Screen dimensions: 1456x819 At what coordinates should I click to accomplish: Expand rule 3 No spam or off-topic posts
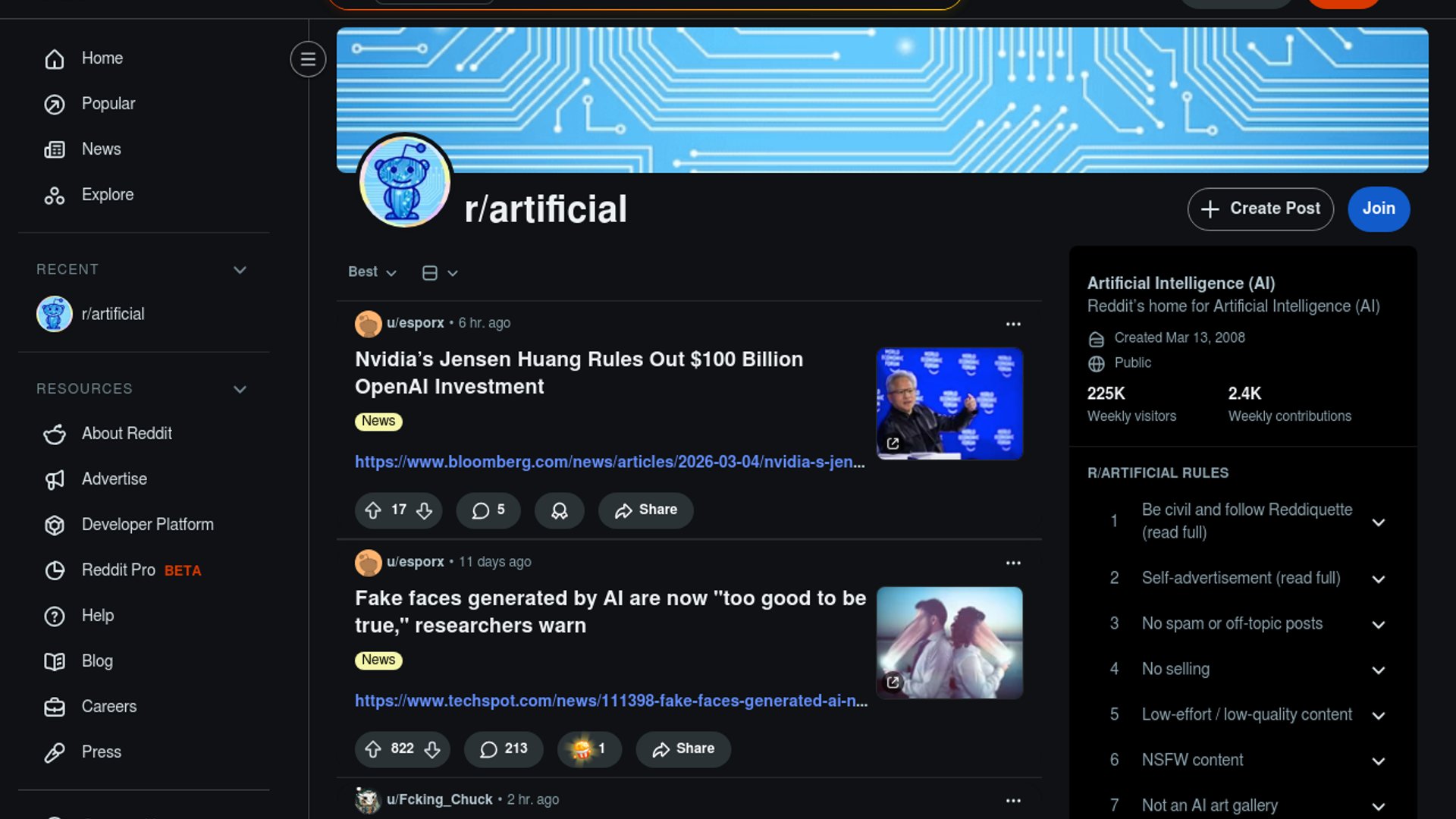(x=1378, y=624)
